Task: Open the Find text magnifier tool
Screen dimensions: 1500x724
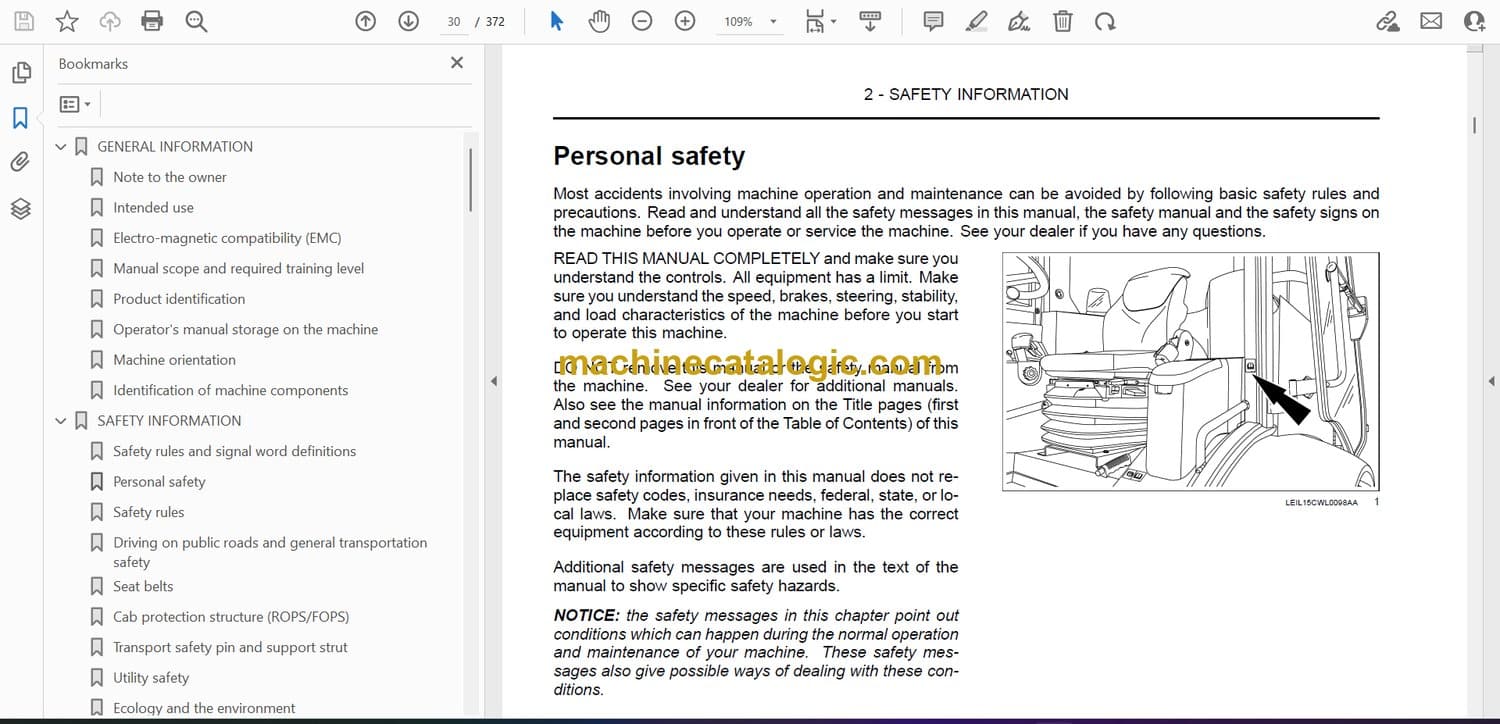Action: point(196,21)
